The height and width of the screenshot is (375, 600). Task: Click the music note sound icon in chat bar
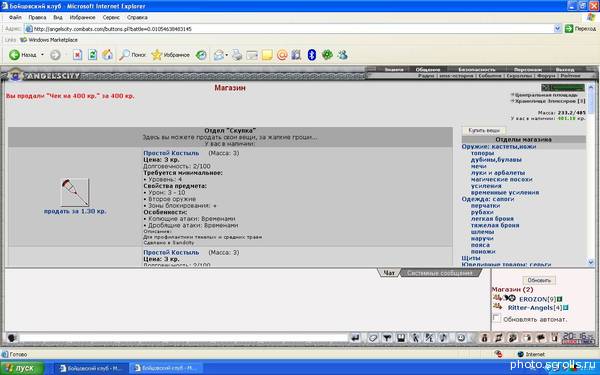pyautogui.click(x=443, y=338)
